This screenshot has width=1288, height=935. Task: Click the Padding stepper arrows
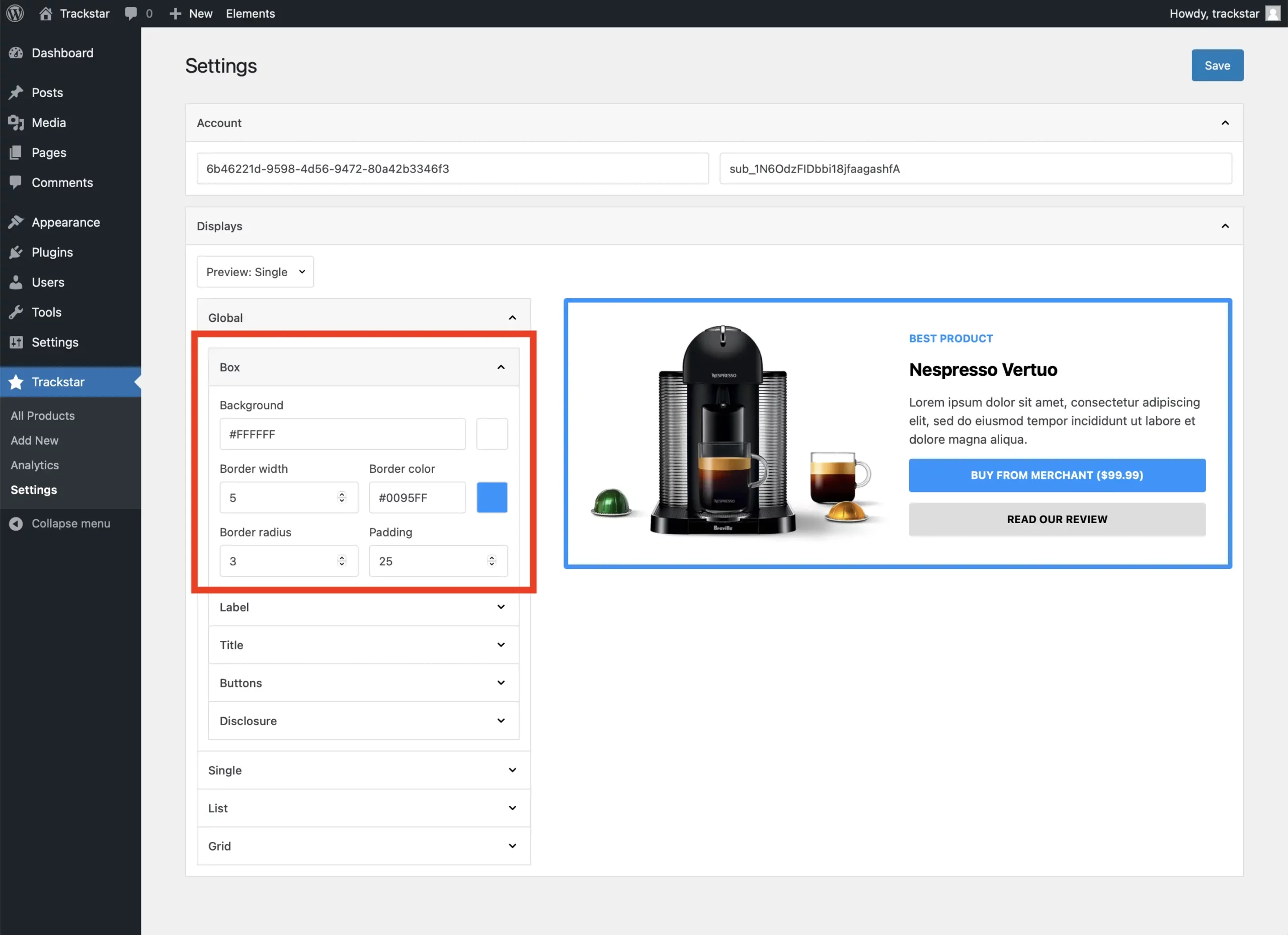(x=492, y=561)
